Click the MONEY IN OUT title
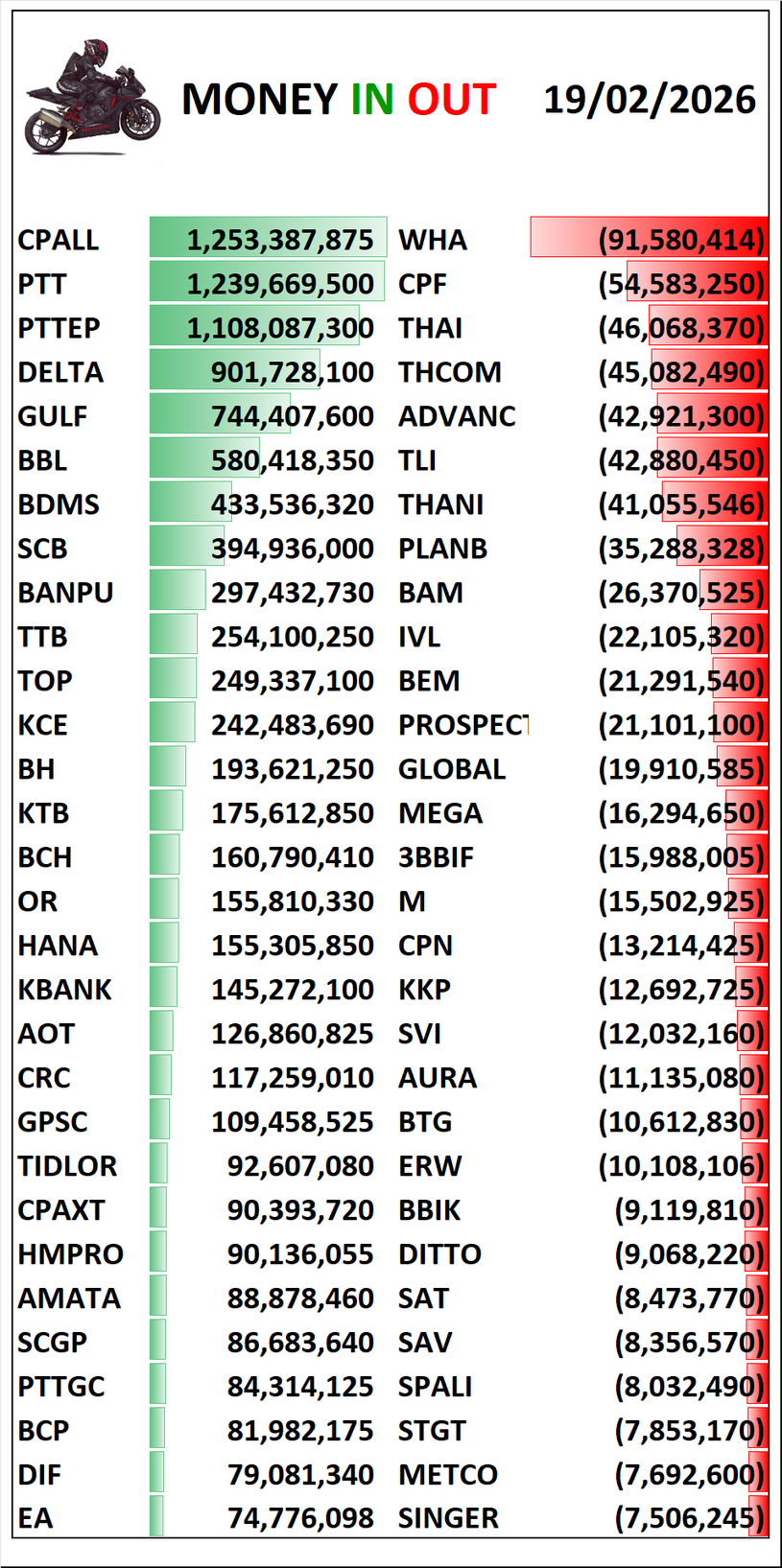The image size is (782, 1568). pos(338,100)
